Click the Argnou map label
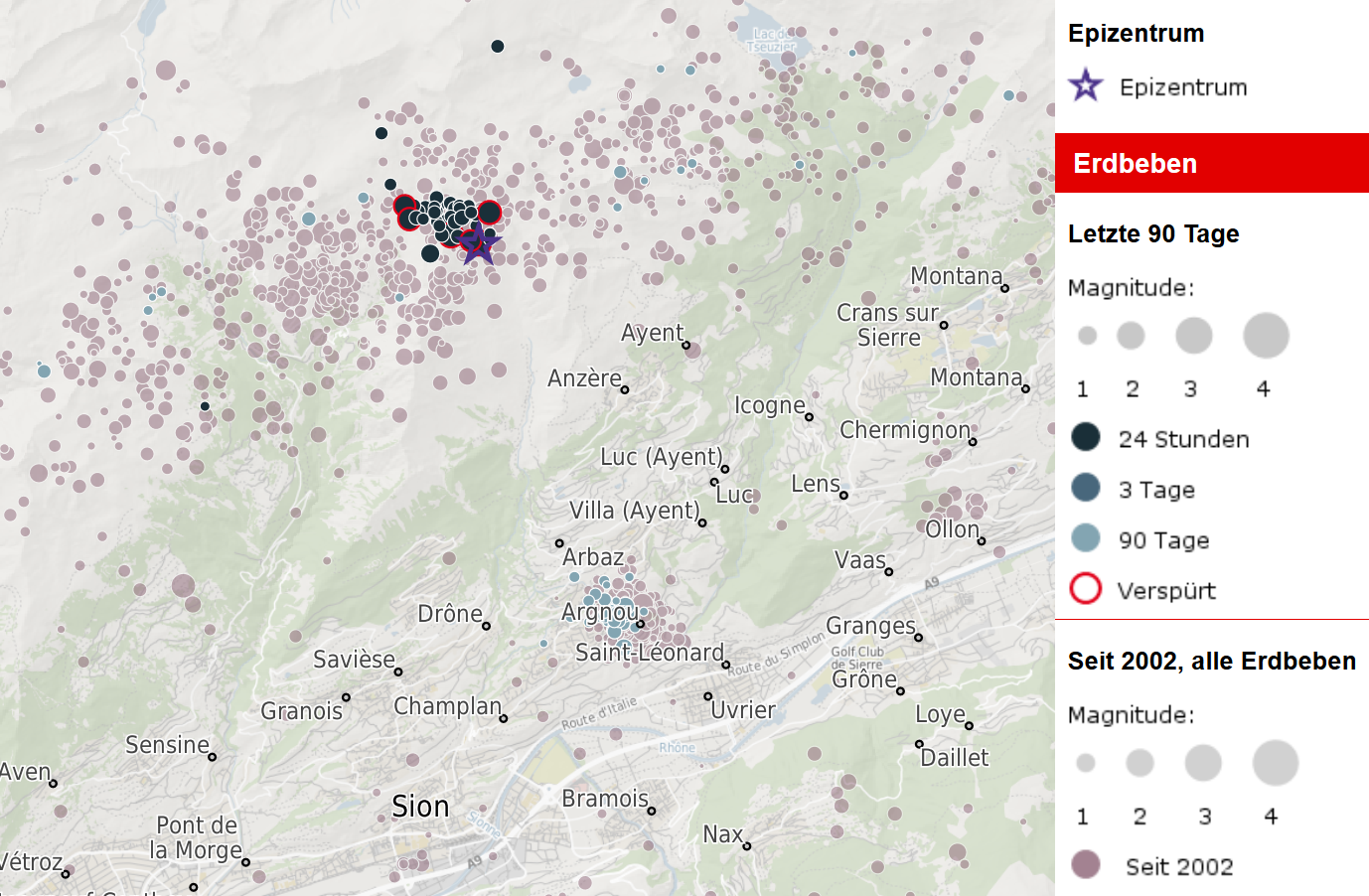Image resolution: width=1369 pixels, height=896 pixels. pyautogui.click(x=600, y=612)
